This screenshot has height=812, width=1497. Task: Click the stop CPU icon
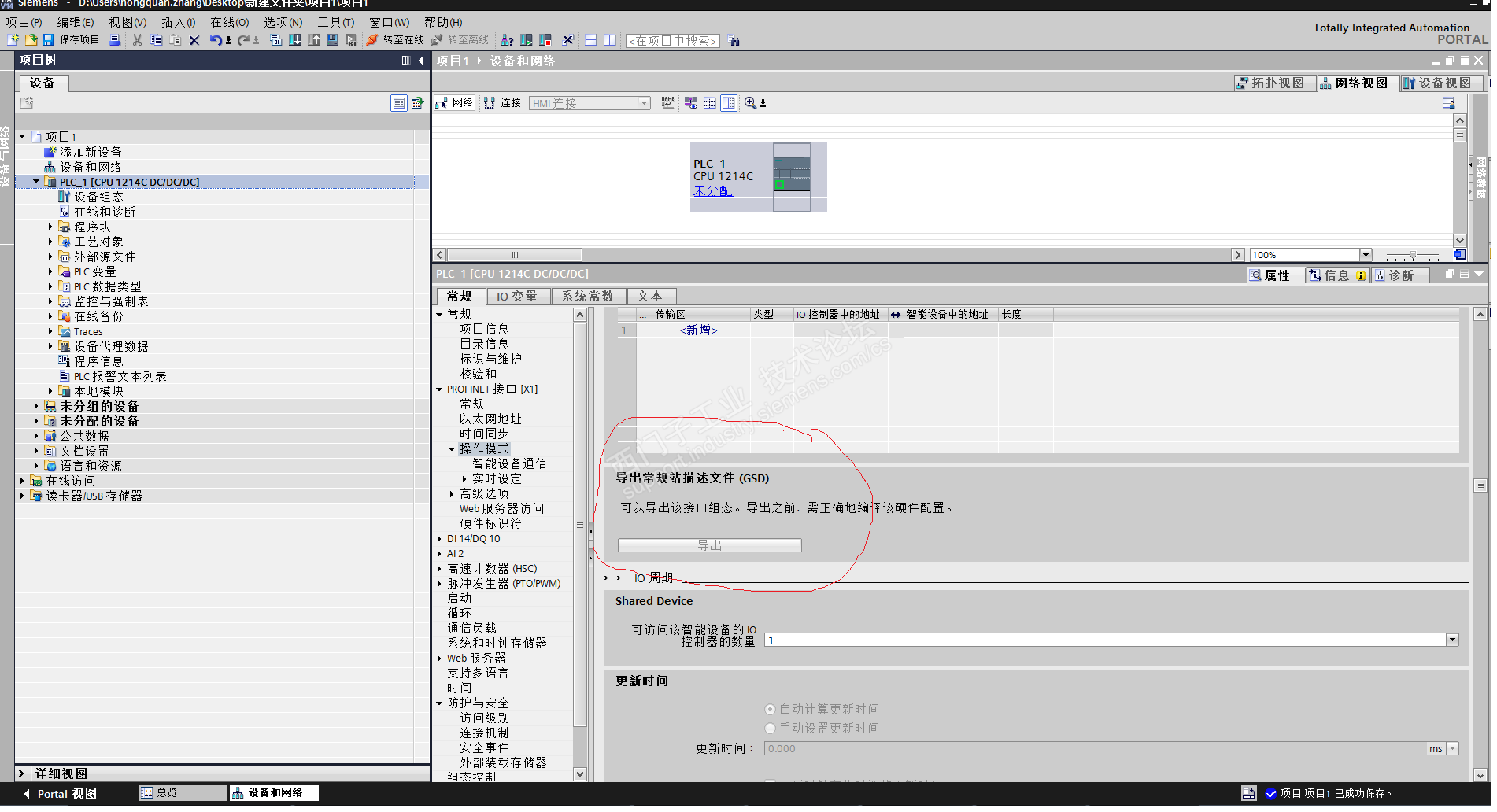click(x=545, y=40)
